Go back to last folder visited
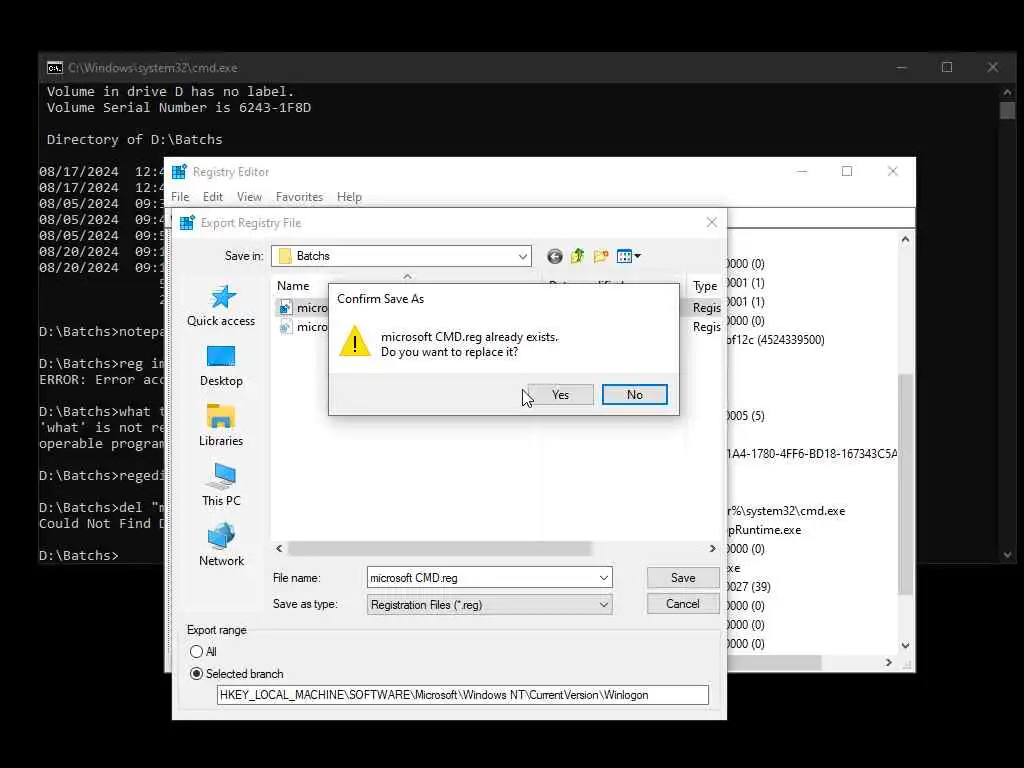 pyautogui.click(x=554, y=257)
